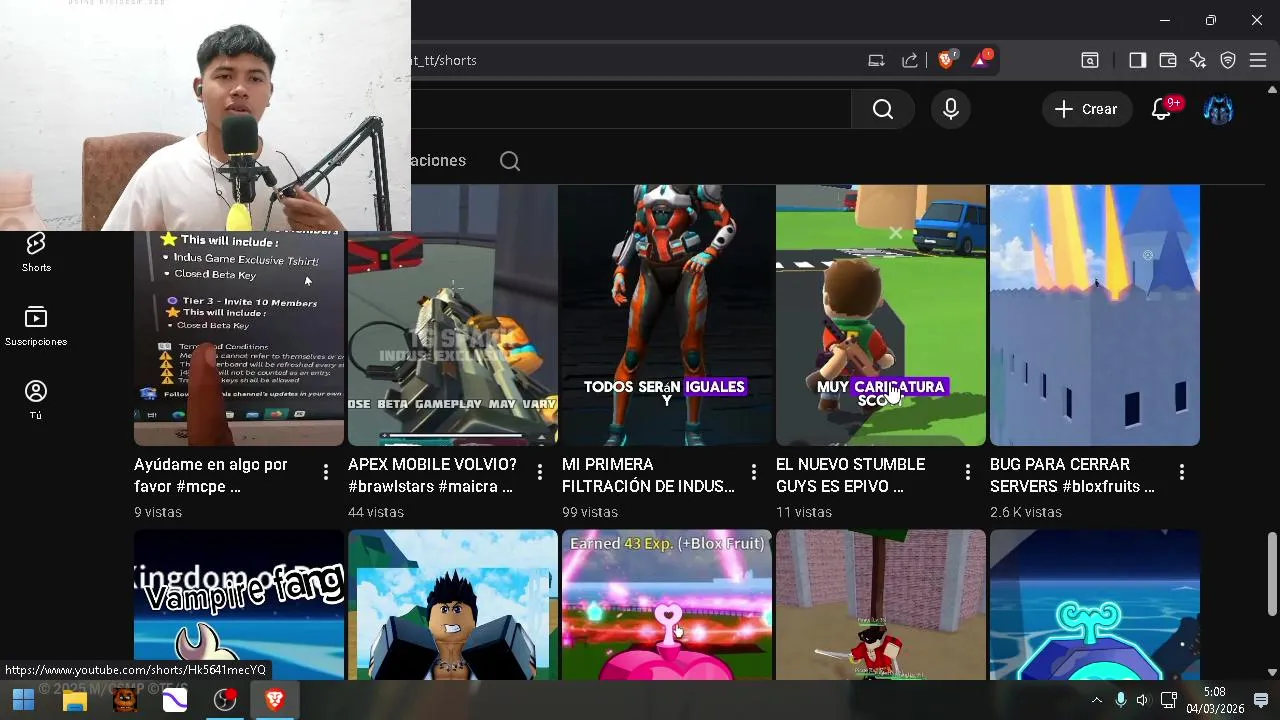Open the Vampire fang short thumbnail
The image size is (1280, 720).
[x=239, y=604]
